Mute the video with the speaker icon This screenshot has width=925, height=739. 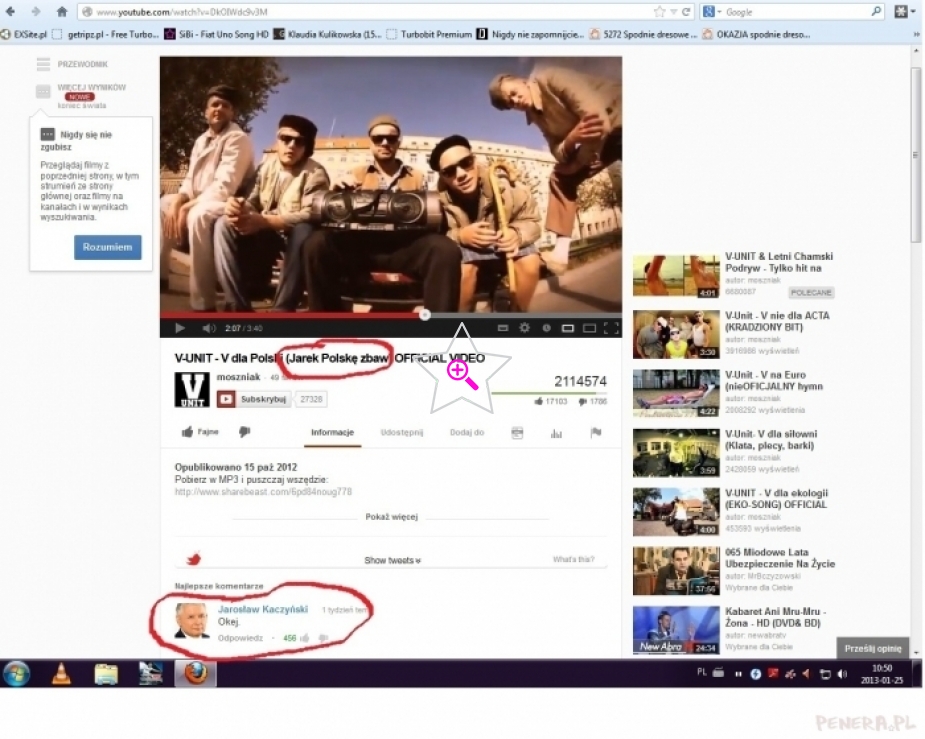pyautogui.click(x=208, y=328)
